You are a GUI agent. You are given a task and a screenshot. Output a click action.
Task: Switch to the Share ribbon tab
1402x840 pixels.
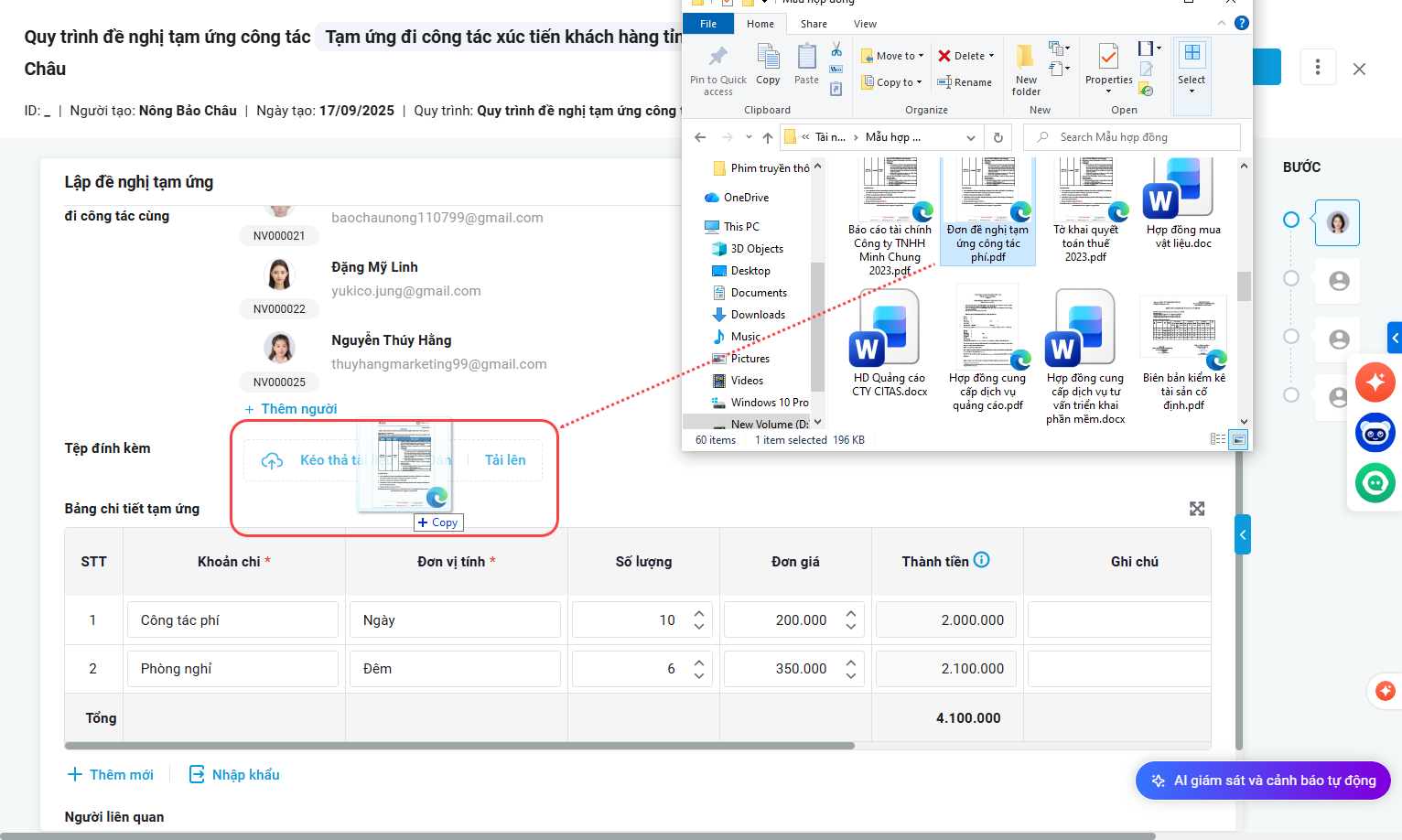pos(813,24)
